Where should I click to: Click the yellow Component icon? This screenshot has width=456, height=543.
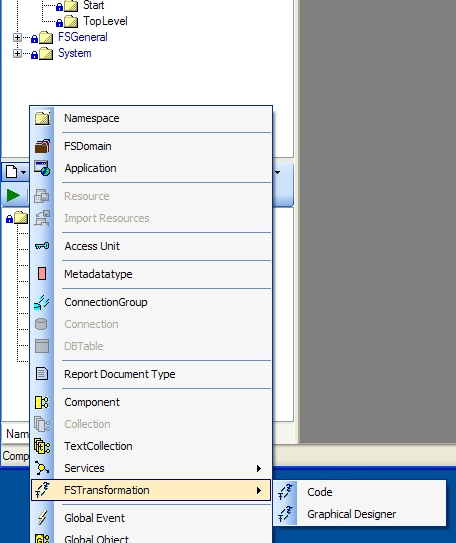click(42, 402)
